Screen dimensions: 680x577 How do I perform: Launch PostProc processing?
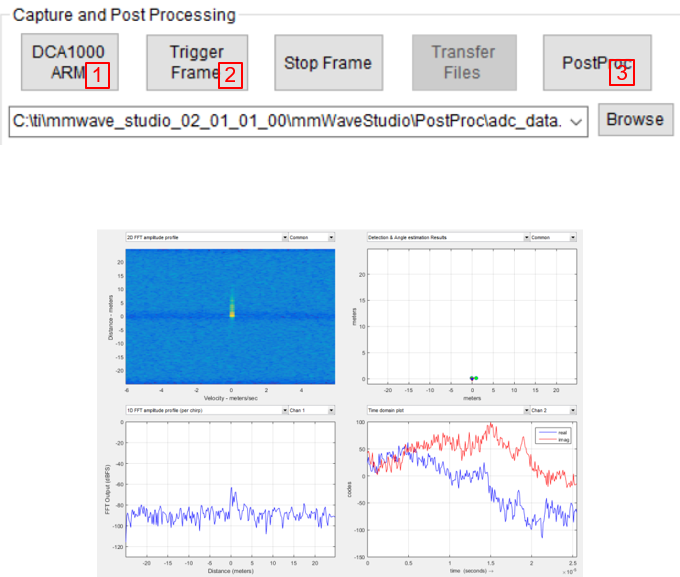(x=597, y=63)
